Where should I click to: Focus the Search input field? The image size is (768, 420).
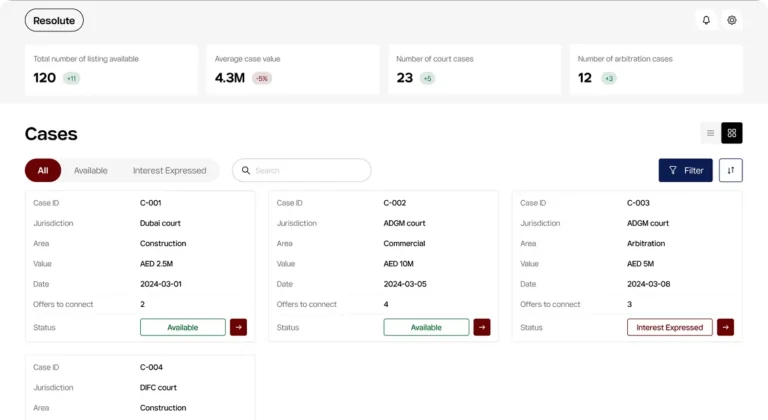pos(302,170)
